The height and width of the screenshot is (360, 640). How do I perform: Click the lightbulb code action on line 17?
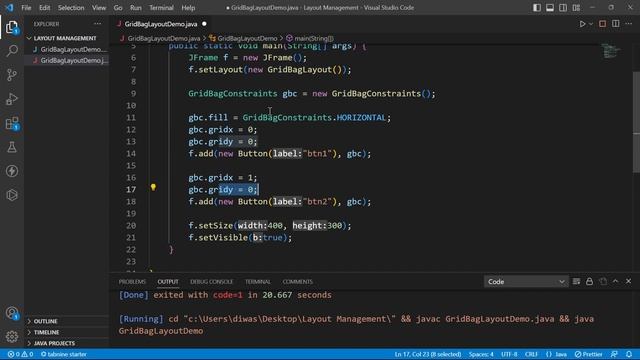tap(153, 187)
